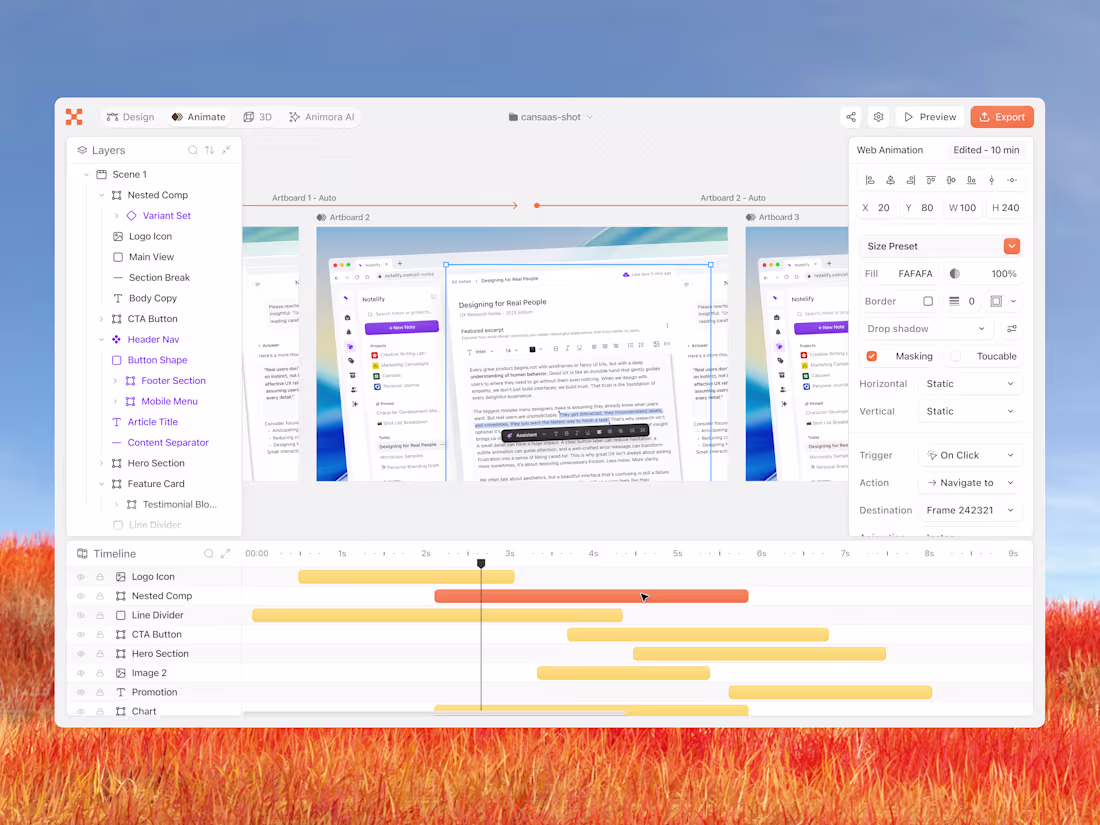
Task: Select the align left icon in properties panel
Action: pos(870,180)
